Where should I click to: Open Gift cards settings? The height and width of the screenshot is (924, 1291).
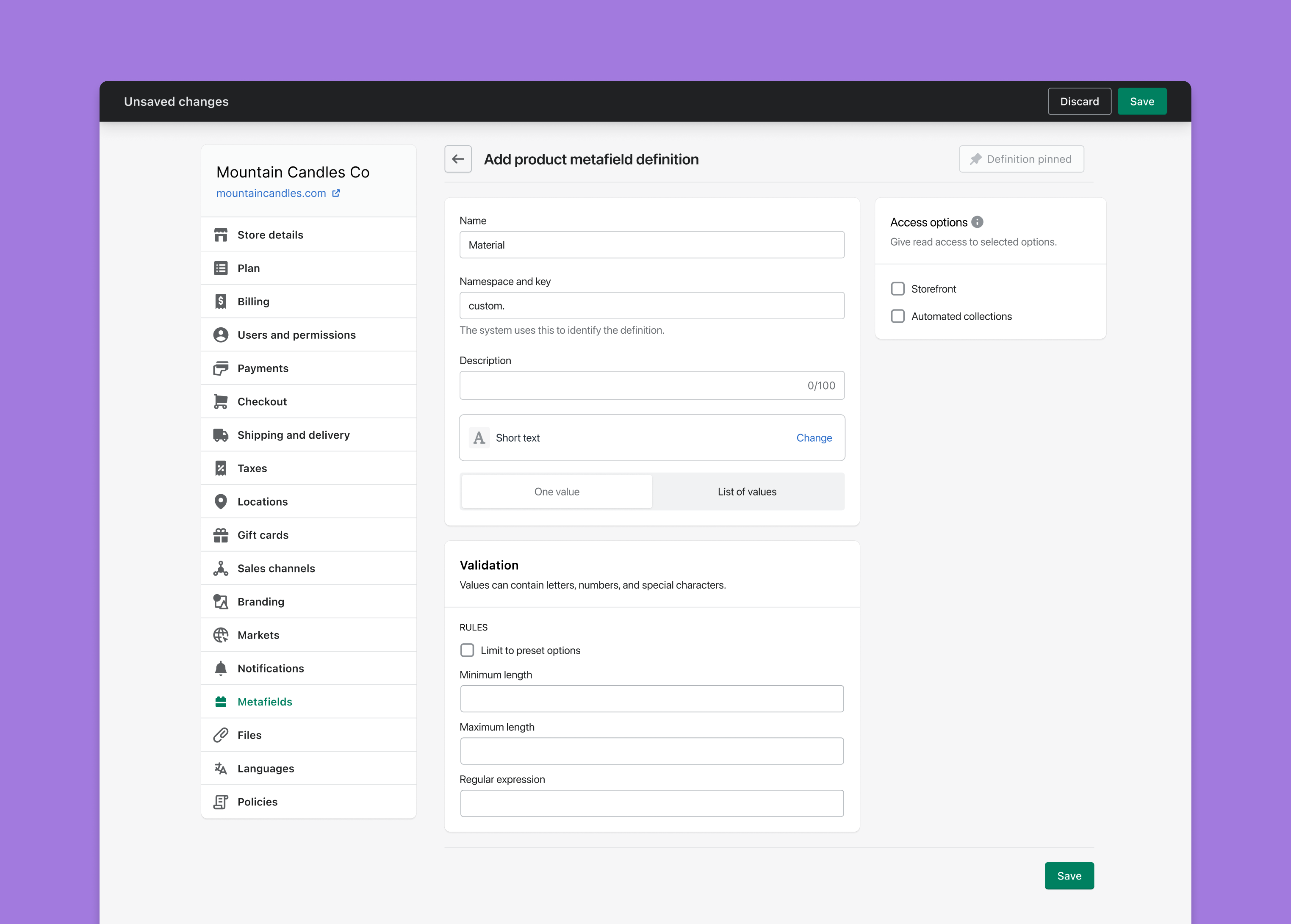tap(309, 535)
